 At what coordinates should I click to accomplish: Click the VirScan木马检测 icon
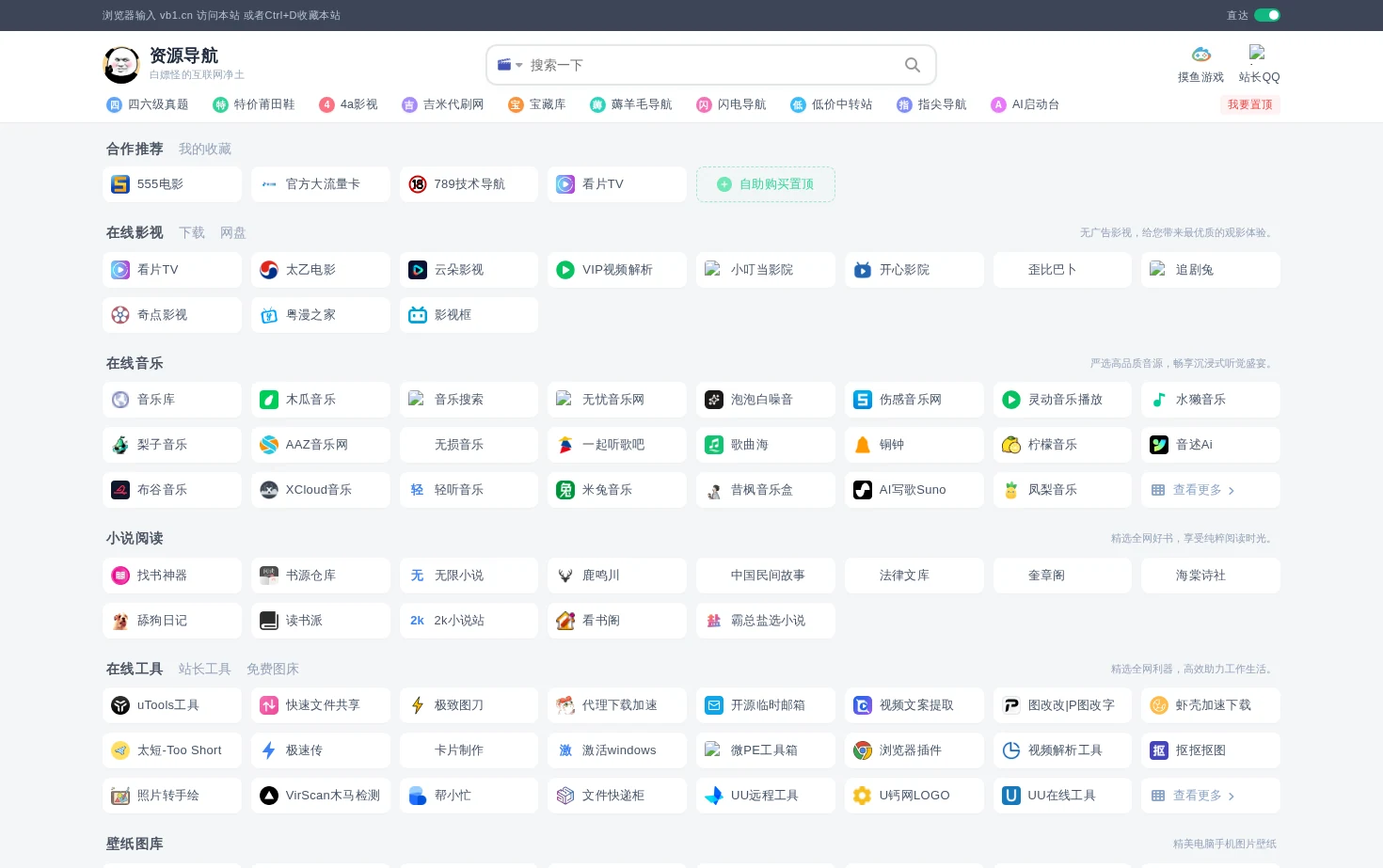[x=269, y=796]
